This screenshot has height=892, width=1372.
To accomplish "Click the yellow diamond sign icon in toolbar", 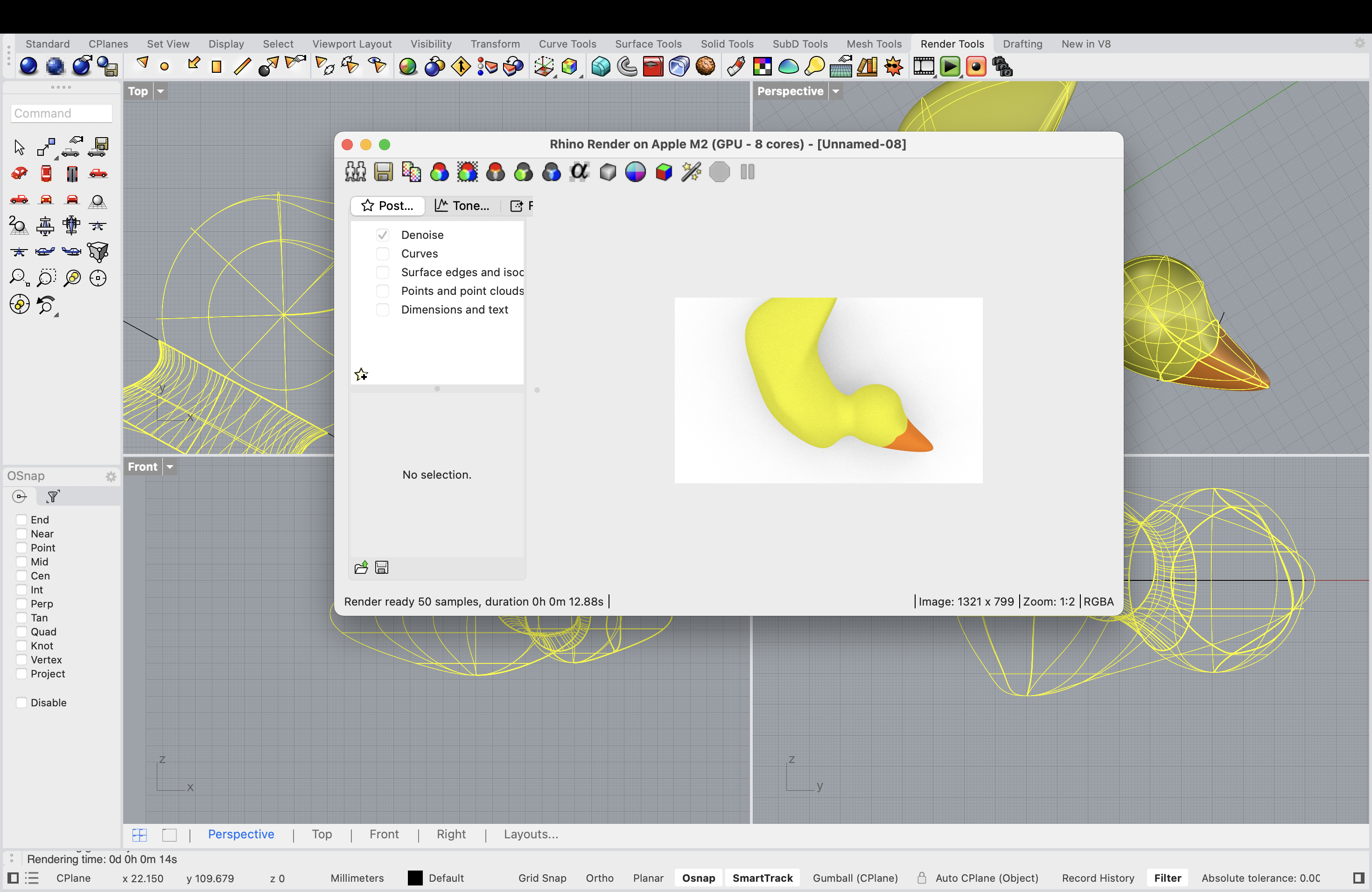I will coord(461,67).
